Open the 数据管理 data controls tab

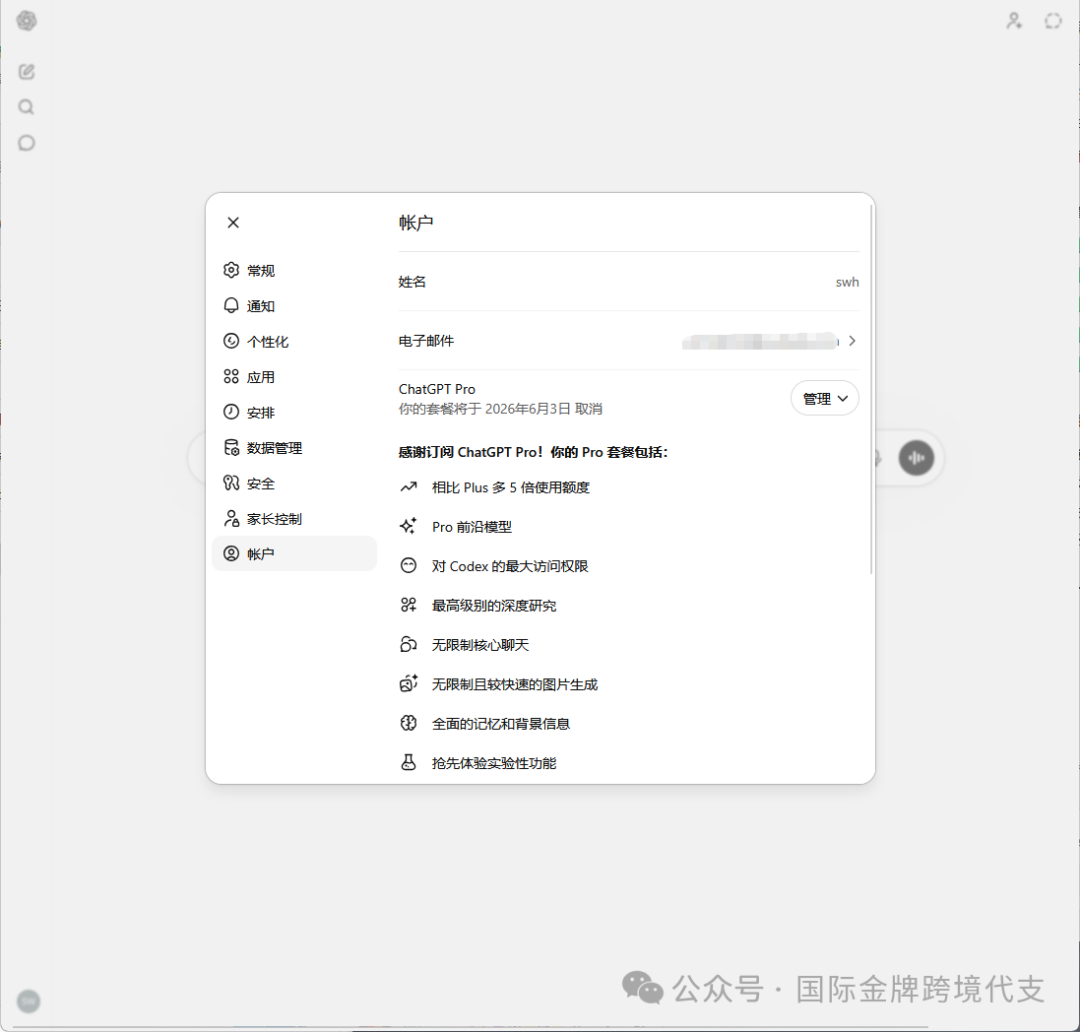click(294, 448)
